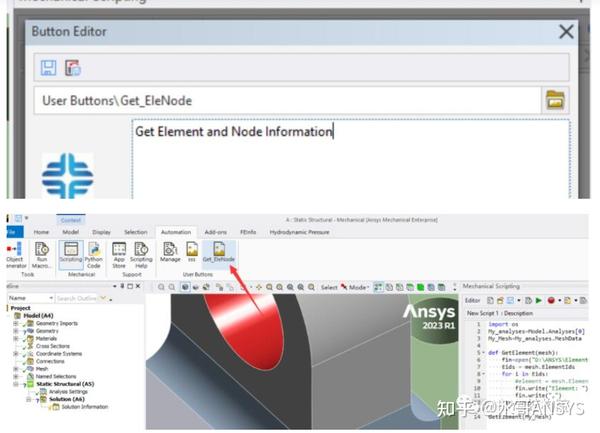The width and height of the screenshot is (600, 433).
Task: Expand the Materials tree node
Action: pyautogui.click(x=16, y=339)
